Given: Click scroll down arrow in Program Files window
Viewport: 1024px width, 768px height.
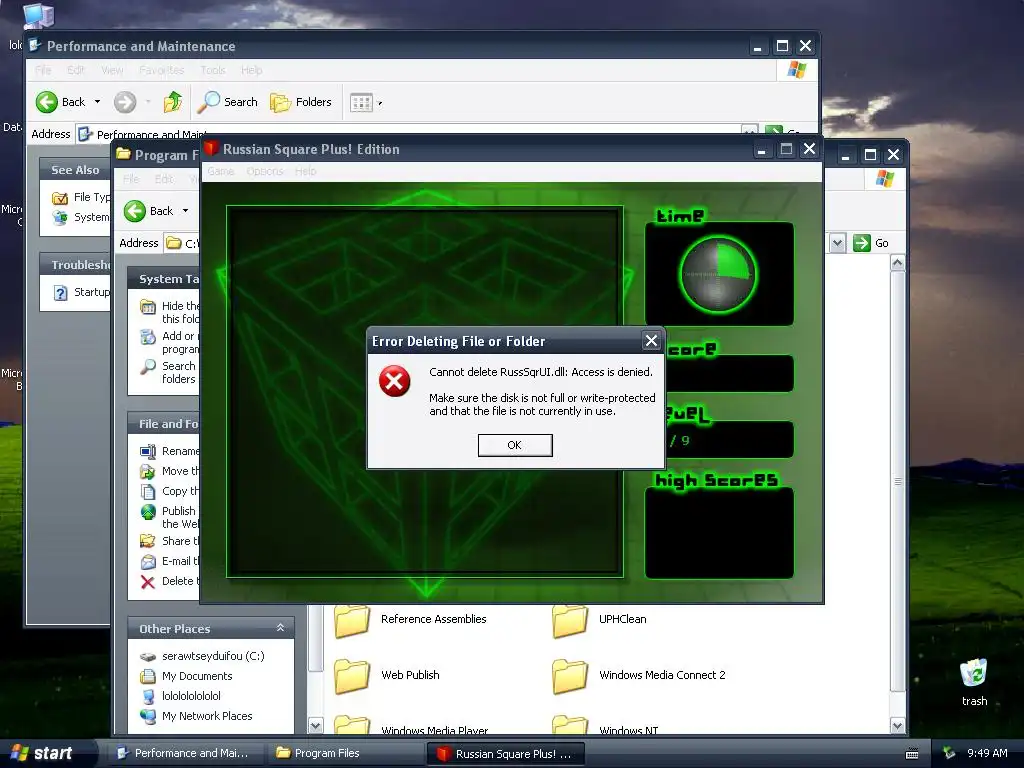Looking at the screenshot, I should coord(897,726).
